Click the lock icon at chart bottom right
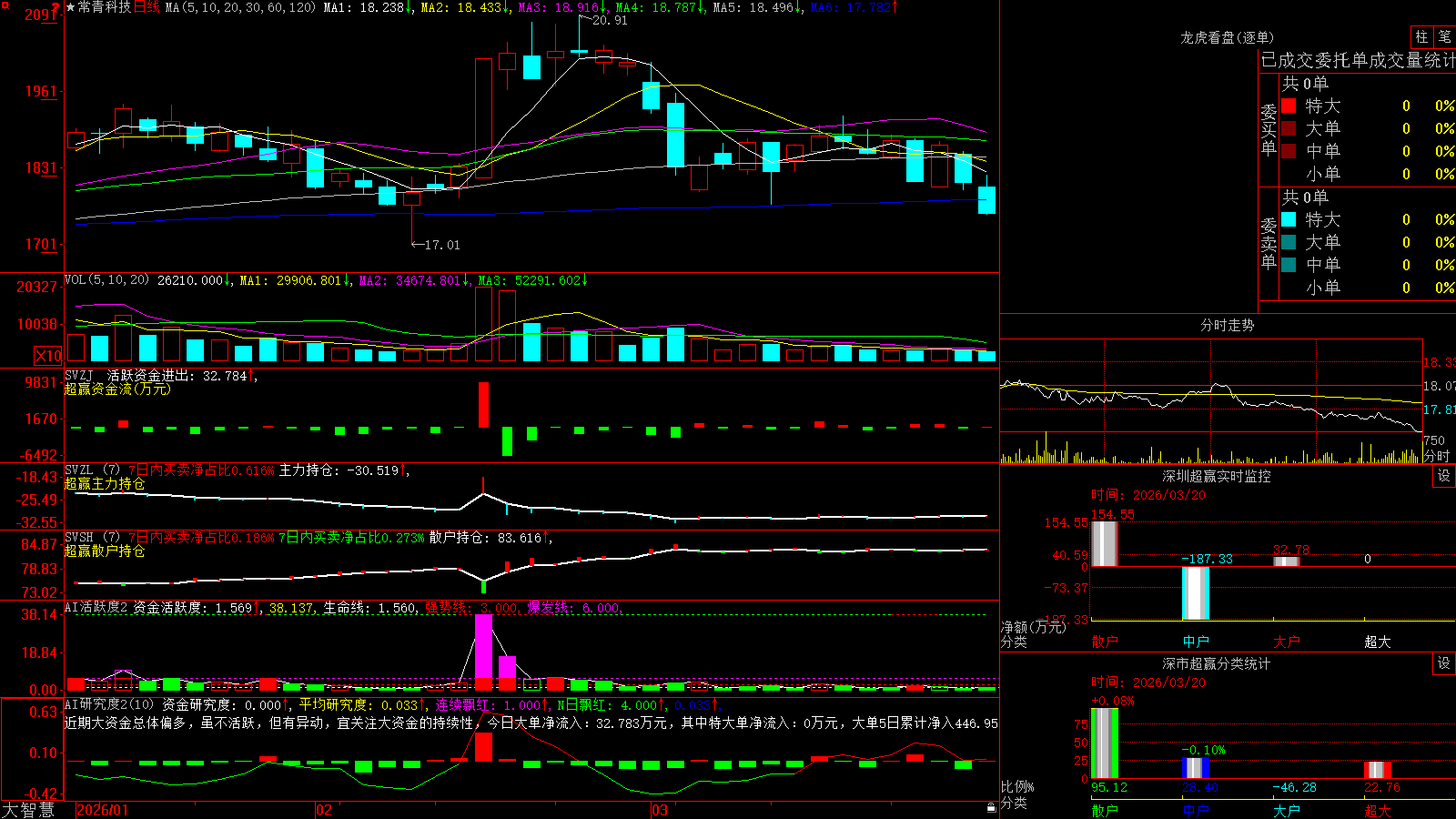This screenshot has width=1456, height=819. coord(992,807)
